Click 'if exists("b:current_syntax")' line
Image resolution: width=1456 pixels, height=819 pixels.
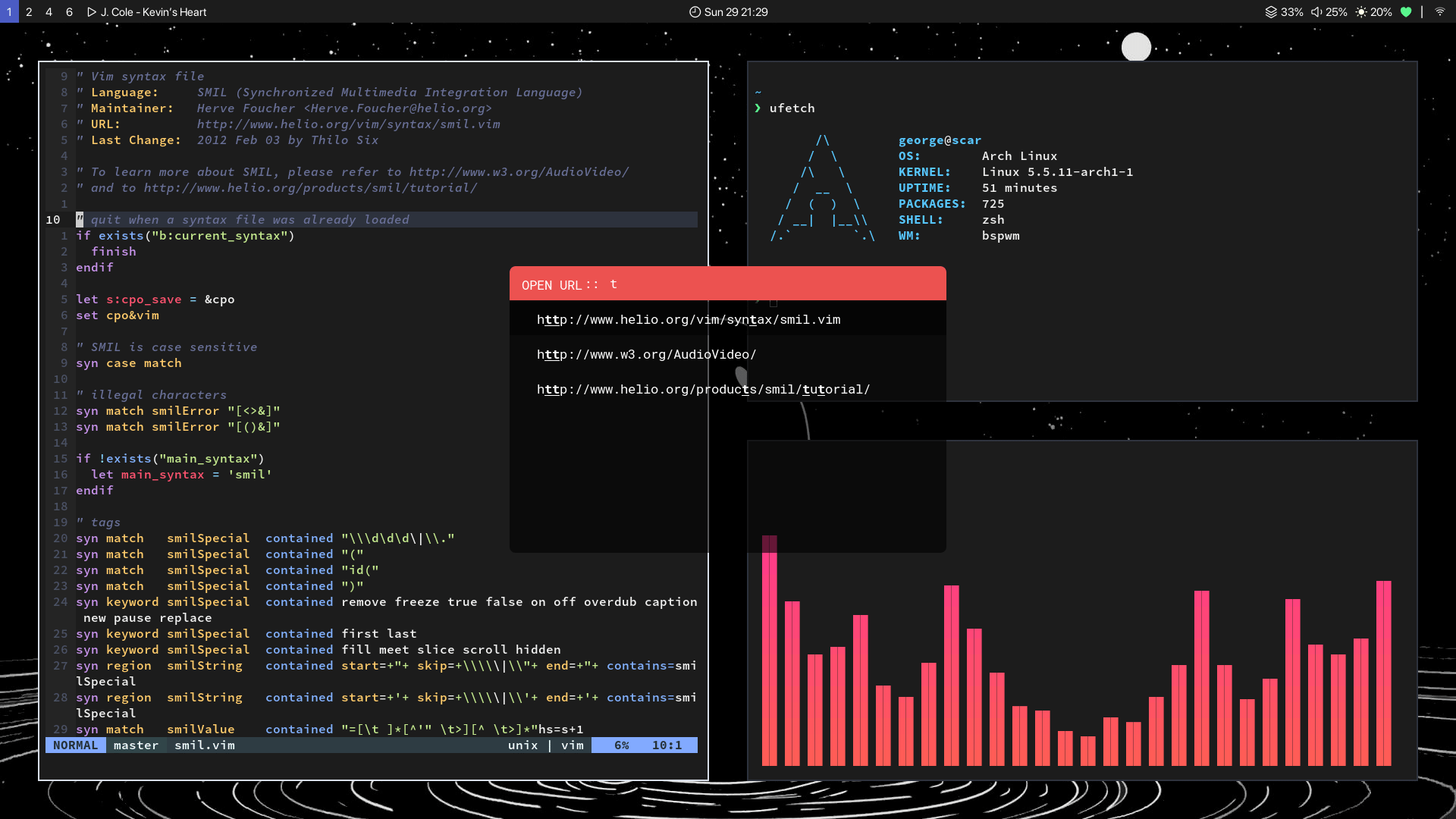click(x=186, y=236)
